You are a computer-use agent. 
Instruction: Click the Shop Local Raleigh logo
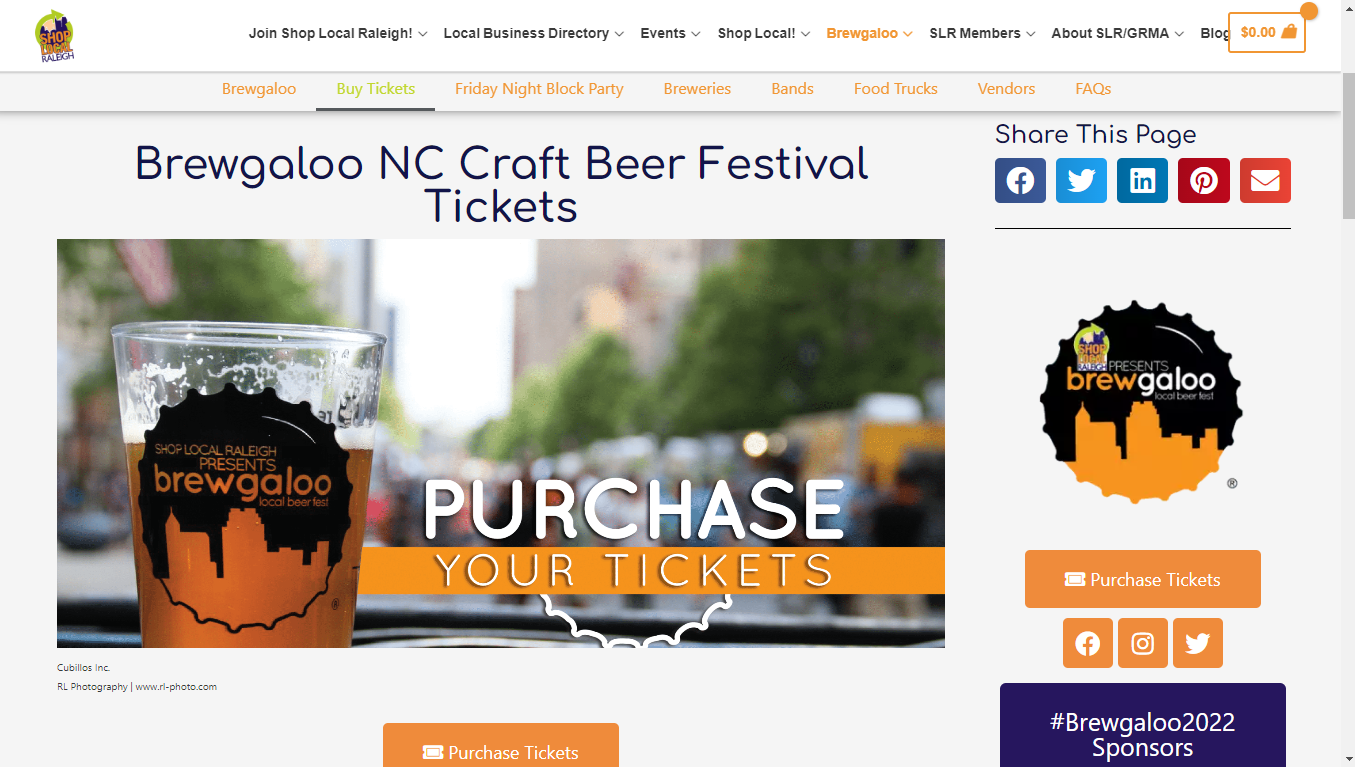55,36
